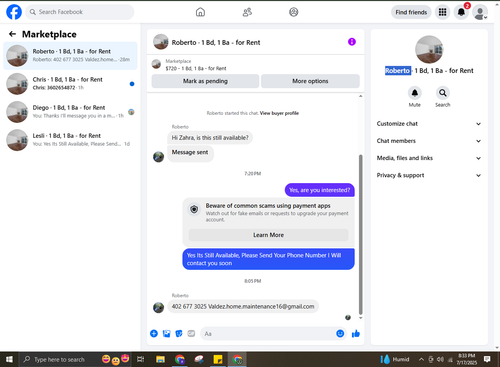
Task: Click the 'Yes, are you interested?' message
Action: coord(319,190)
